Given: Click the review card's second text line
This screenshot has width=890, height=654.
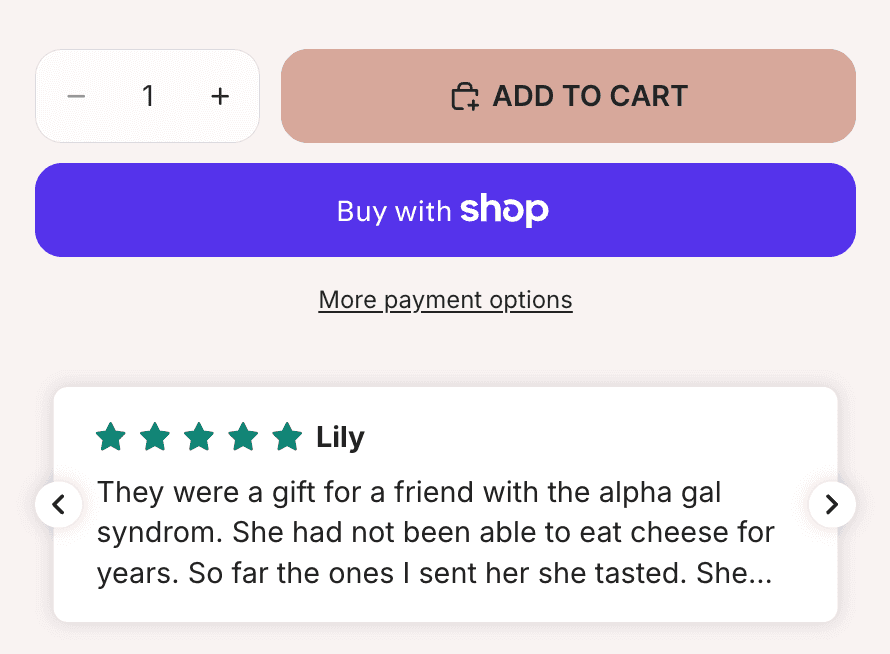Looking at the screenshot, I should tap(436, 533).
